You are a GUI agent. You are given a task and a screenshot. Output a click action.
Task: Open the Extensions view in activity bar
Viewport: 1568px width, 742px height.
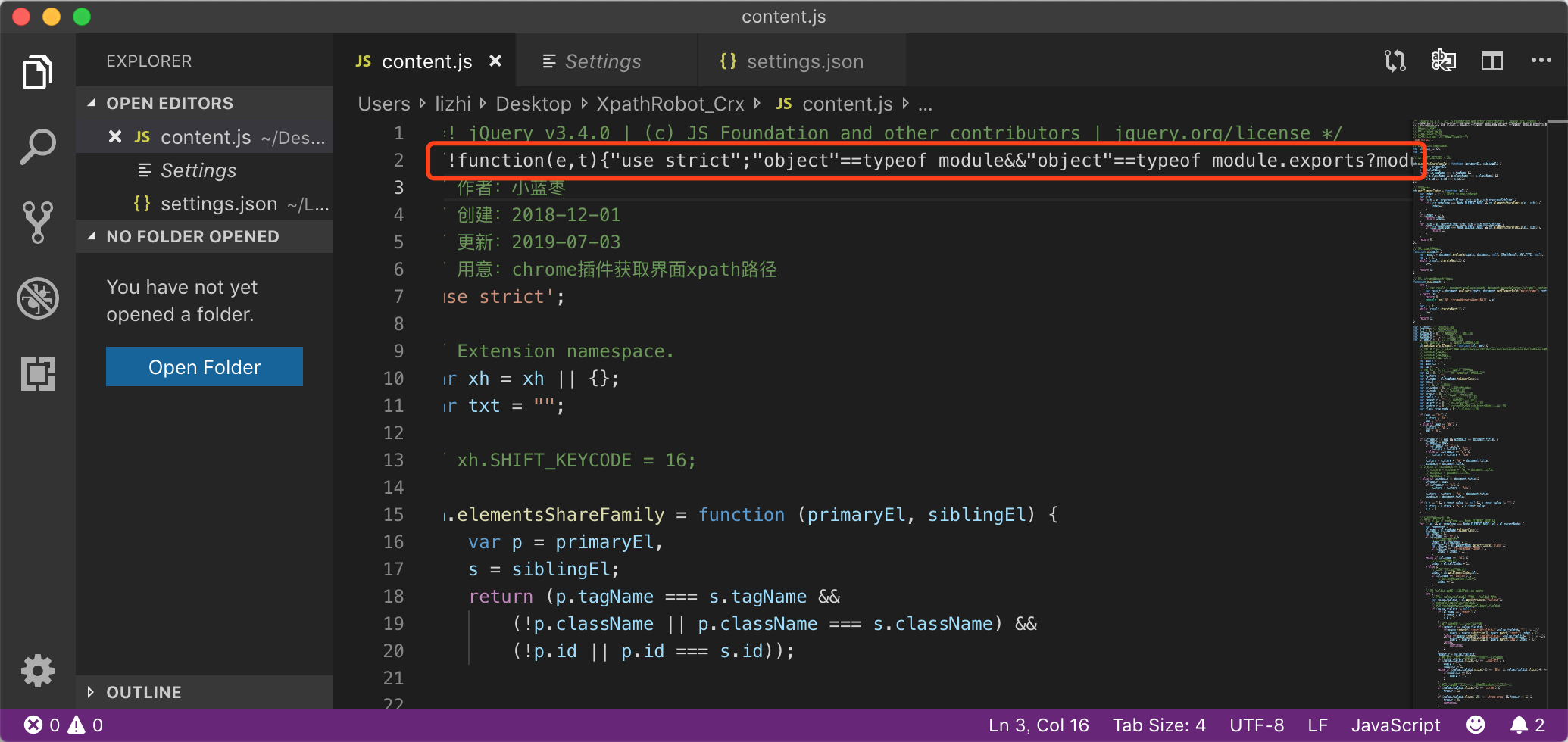37,373
